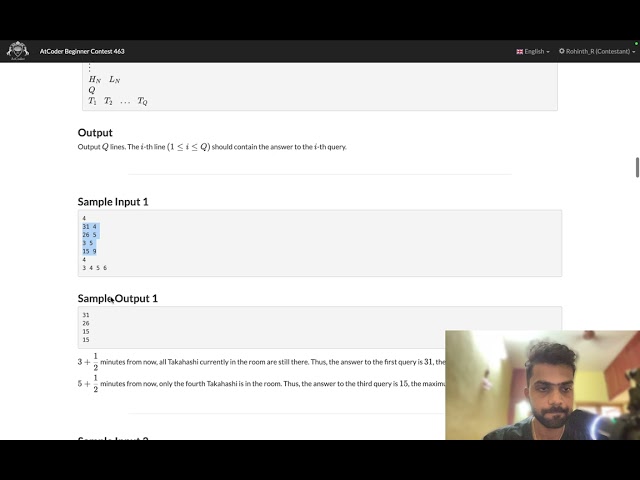Click the highlighted line "31 4"
640x480 pixels.
(x=89, y=227)
